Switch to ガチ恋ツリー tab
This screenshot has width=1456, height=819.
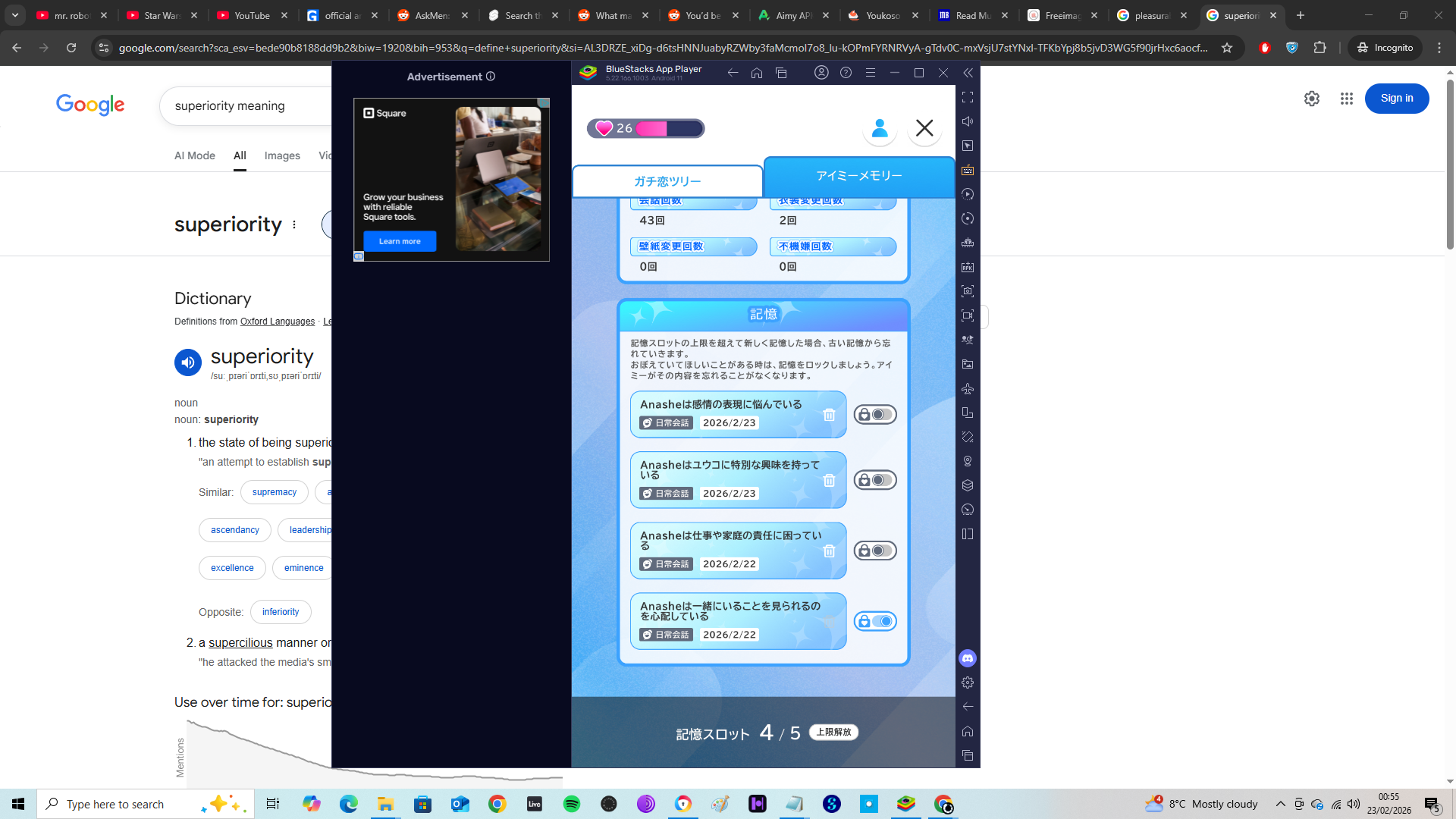coord(667,181)
